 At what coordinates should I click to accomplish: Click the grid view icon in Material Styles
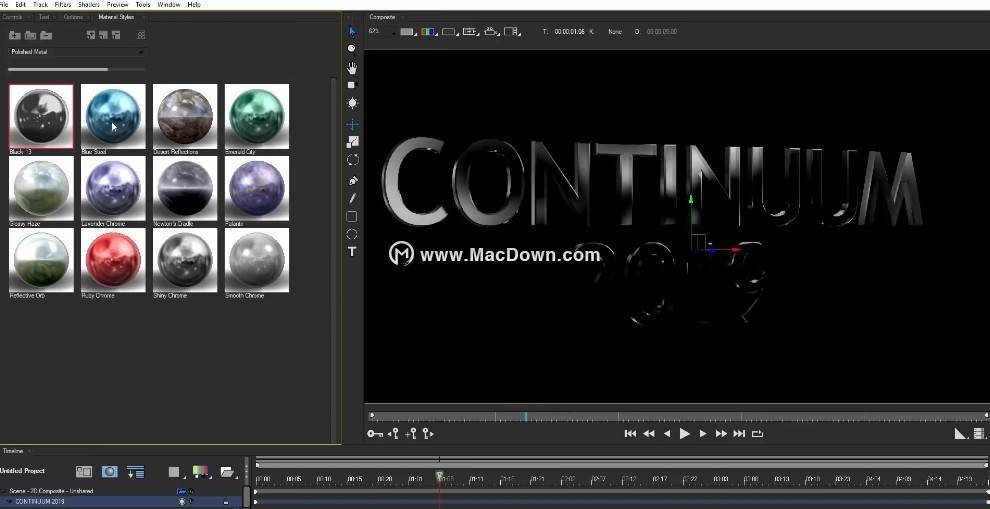[141, 35]
